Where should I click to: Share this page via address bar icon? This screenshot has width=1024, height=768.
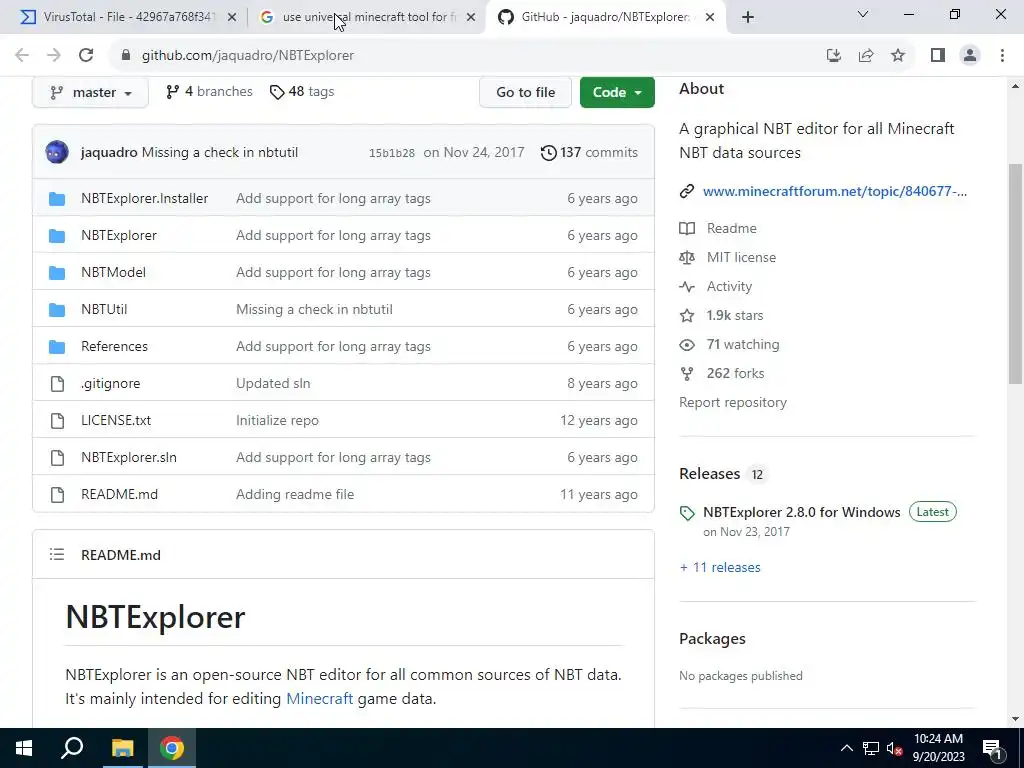(x=866, y=56)
